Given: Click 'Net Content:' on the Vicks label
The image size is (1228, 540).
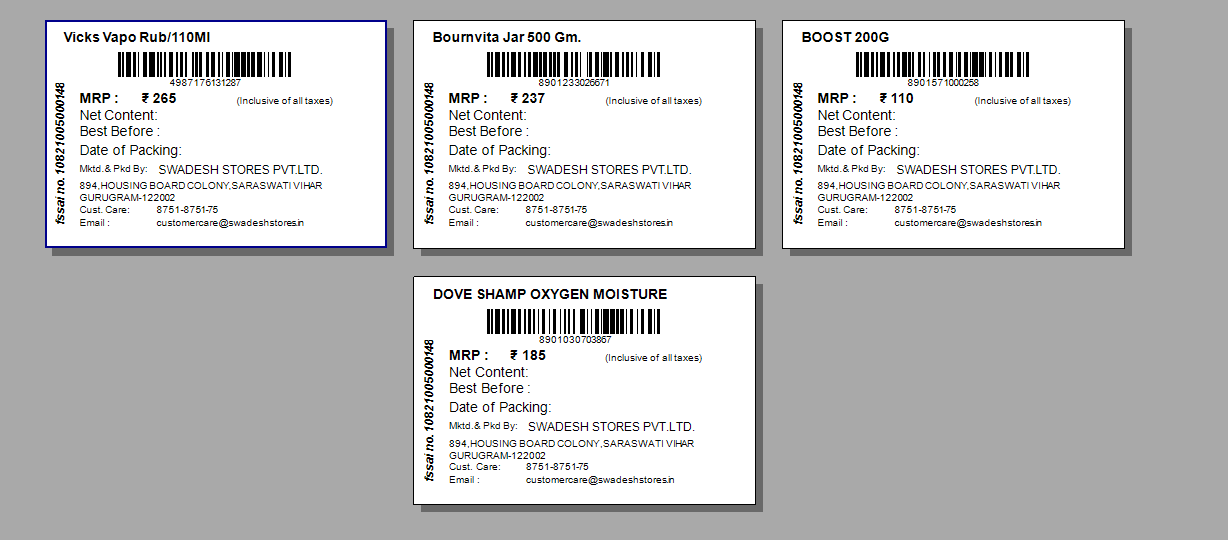Looking at the screenshot, I should tap(118, 115).
